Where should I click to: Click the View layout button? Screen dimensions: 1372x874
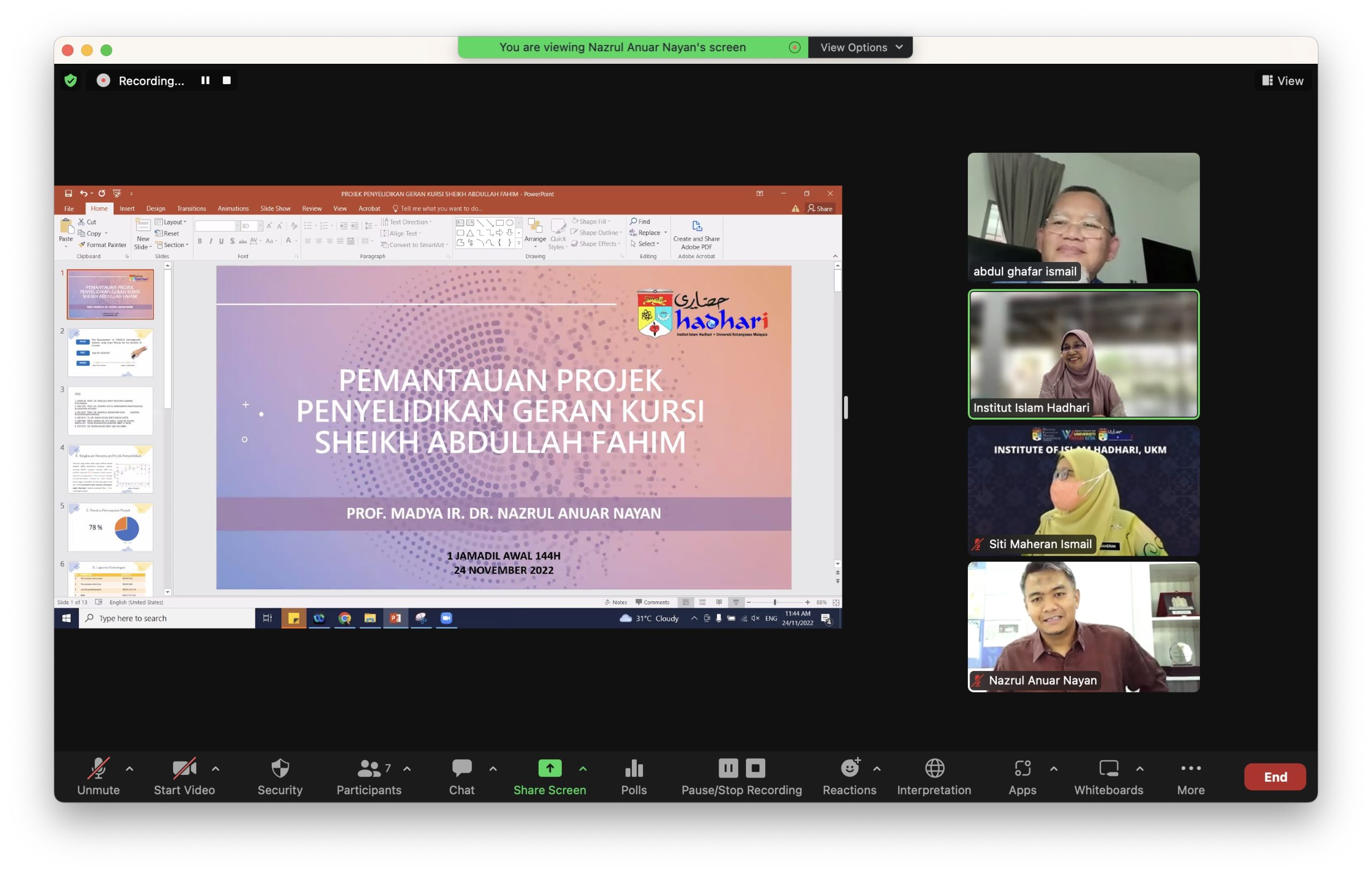(x=1282, y=81)
